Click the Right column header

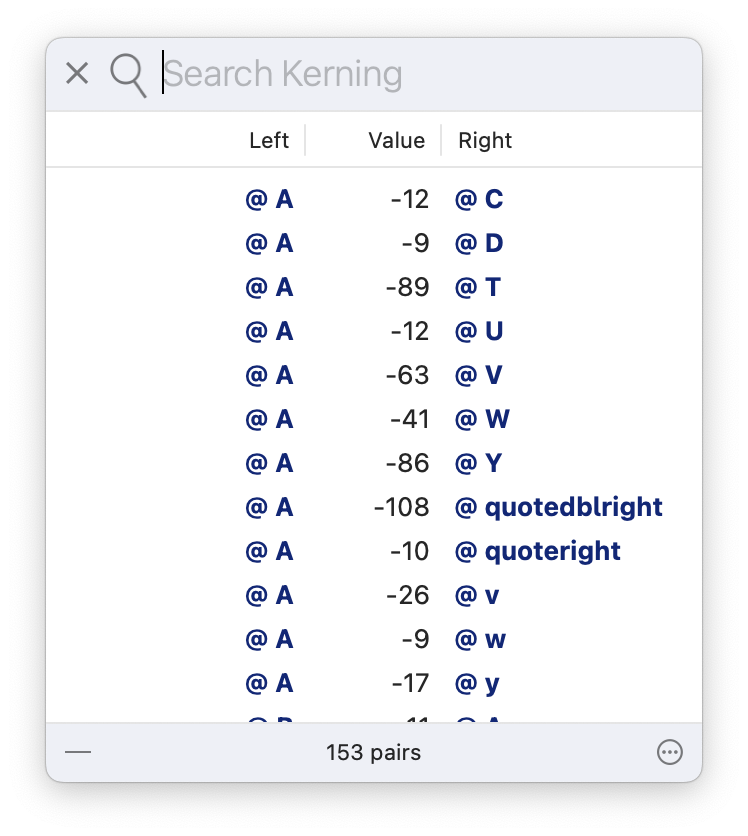484,140
